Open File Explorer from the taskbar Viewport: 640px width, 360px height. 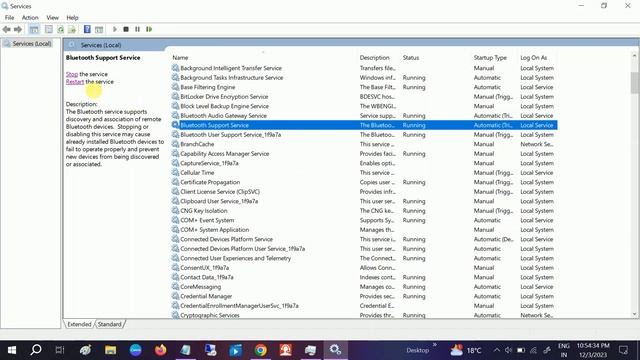pos(111,350)
